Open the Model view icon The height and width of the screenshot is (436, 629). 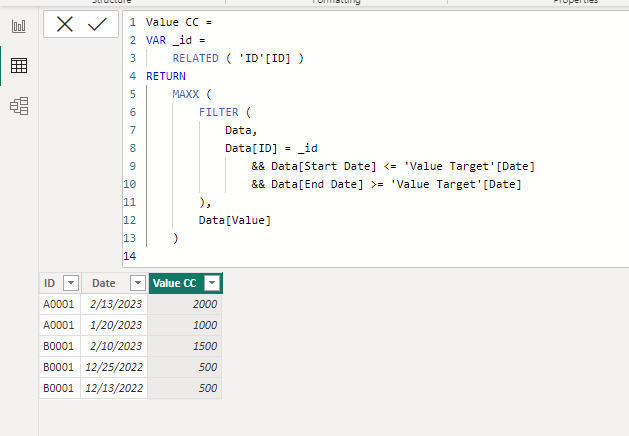(19, 106)
